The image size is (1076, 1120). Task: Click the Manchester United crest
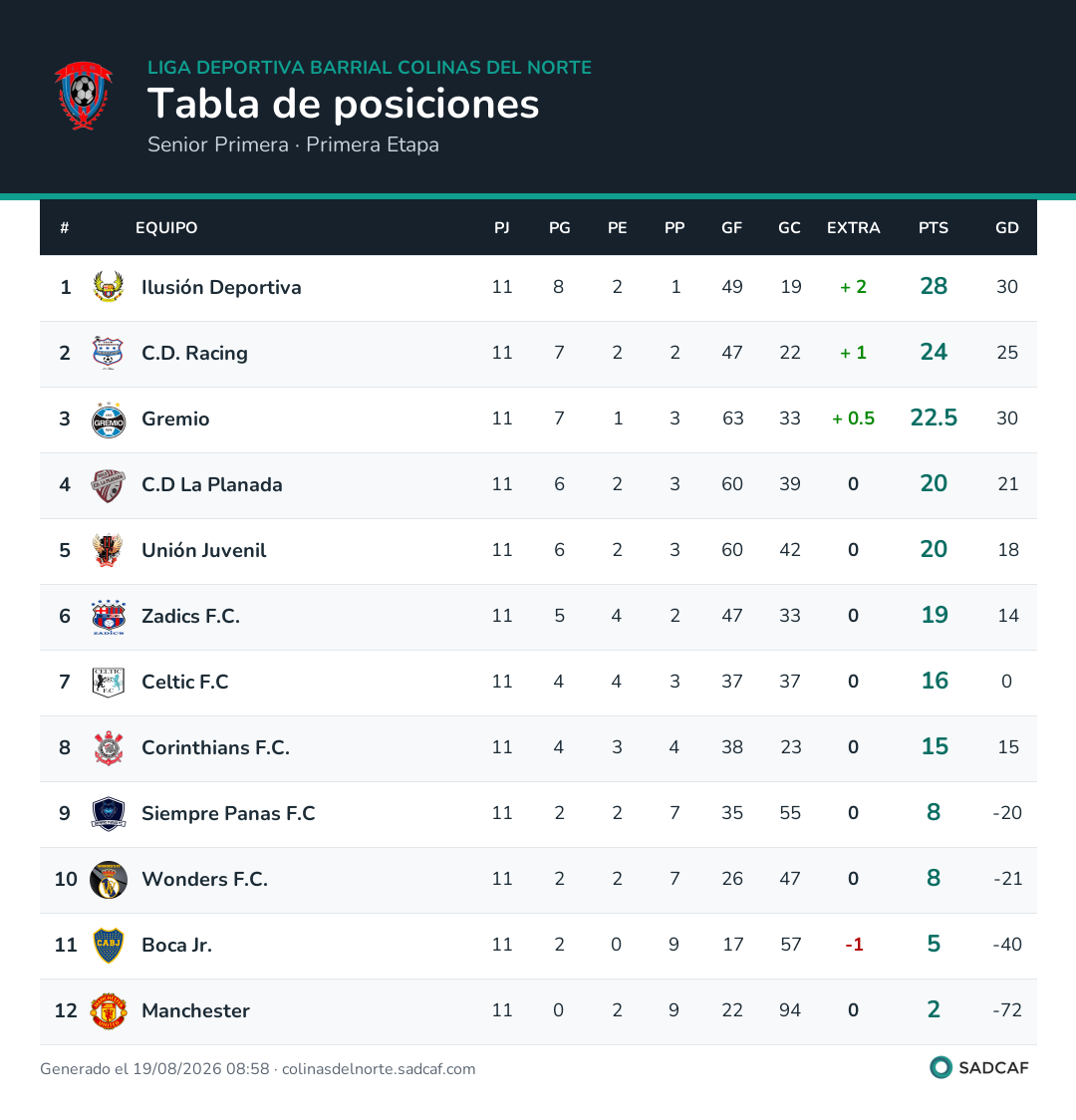click(x=109, y=1010)
